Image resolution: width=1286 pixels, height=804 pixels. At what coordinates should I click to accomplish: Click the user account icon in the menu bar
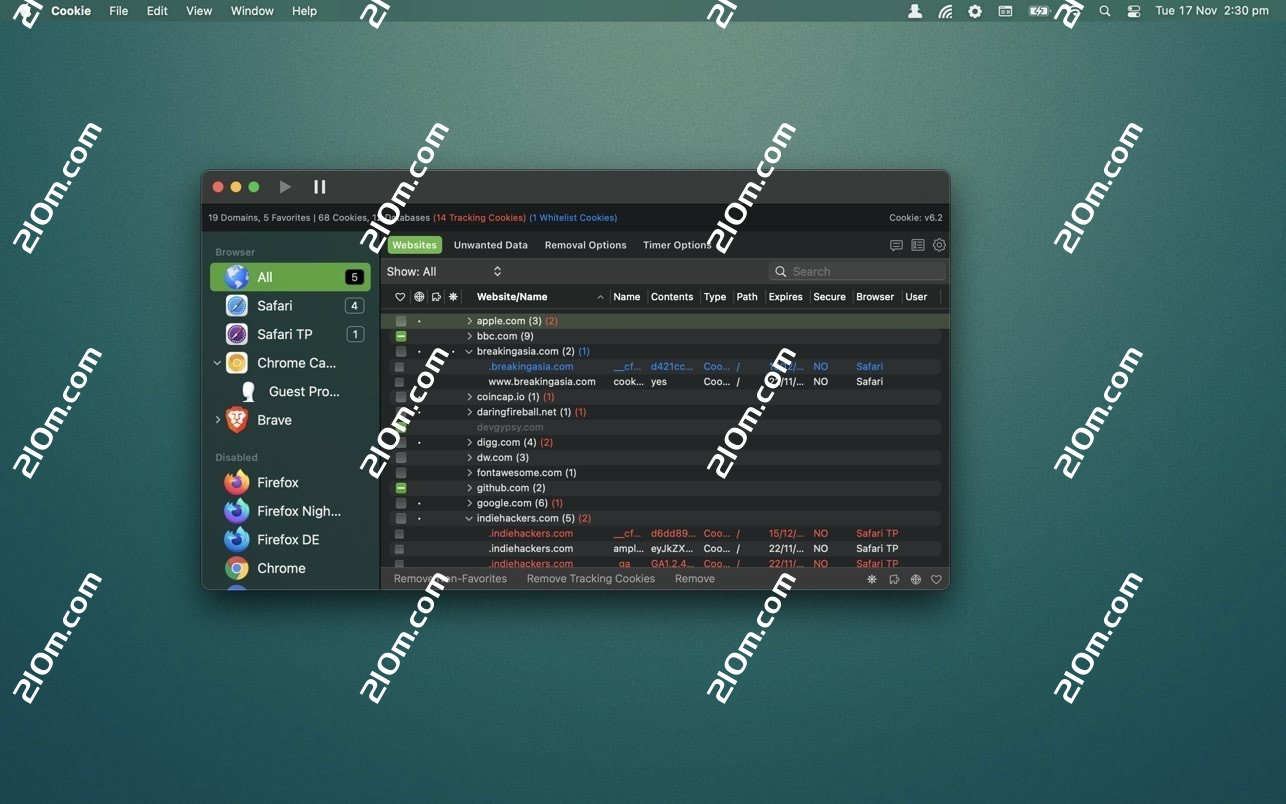[915, 11]
